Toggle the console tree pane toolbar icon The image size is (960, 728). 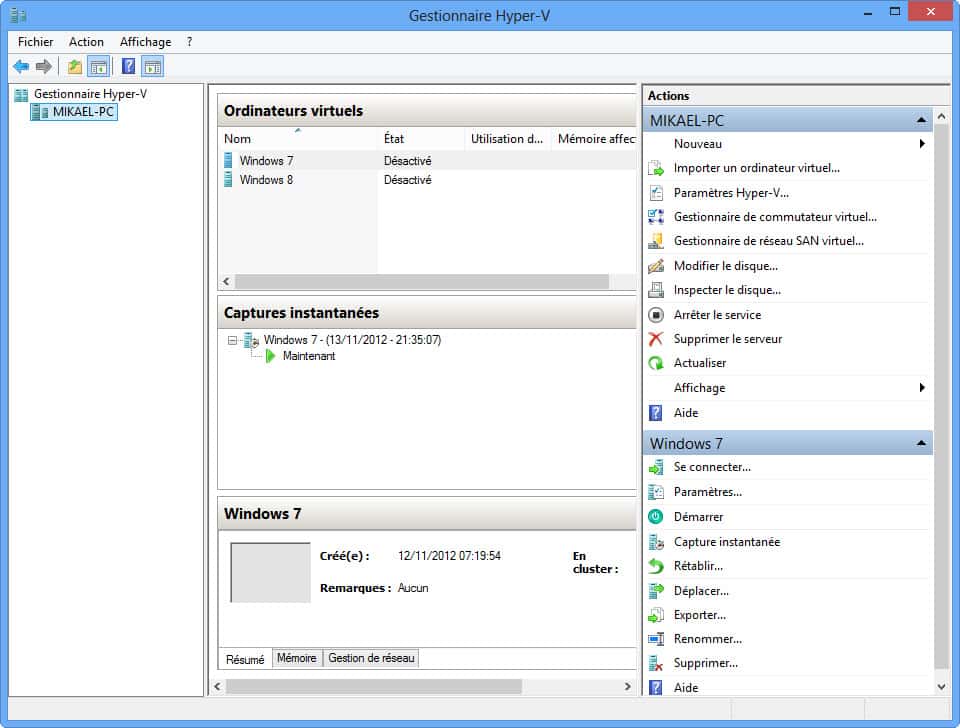pos(99,66)
